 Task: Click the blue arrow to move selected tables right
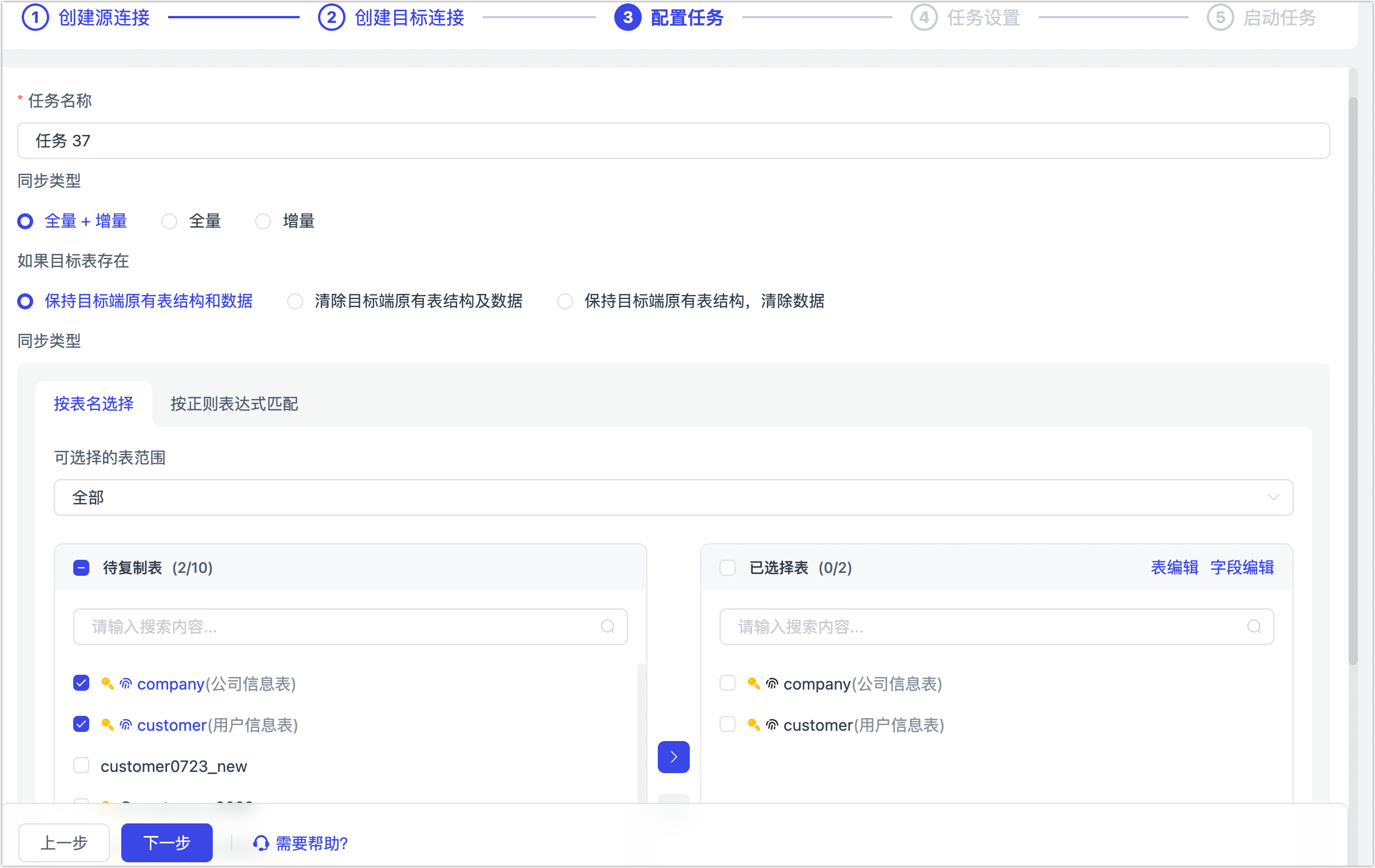[x=674, y=756]
